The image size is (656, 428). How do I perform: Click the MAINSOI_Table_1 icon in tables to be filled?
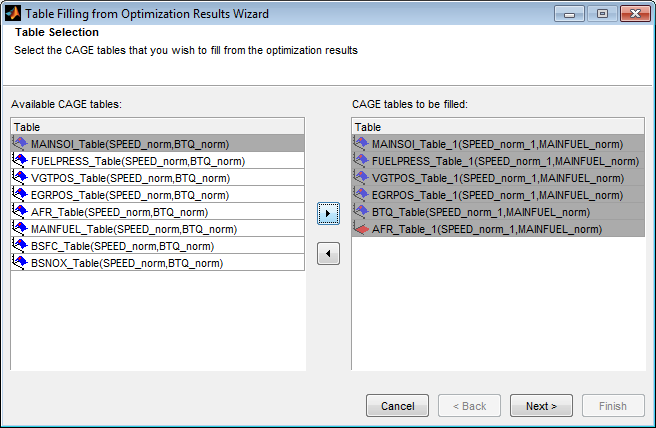tap(361, 144)
